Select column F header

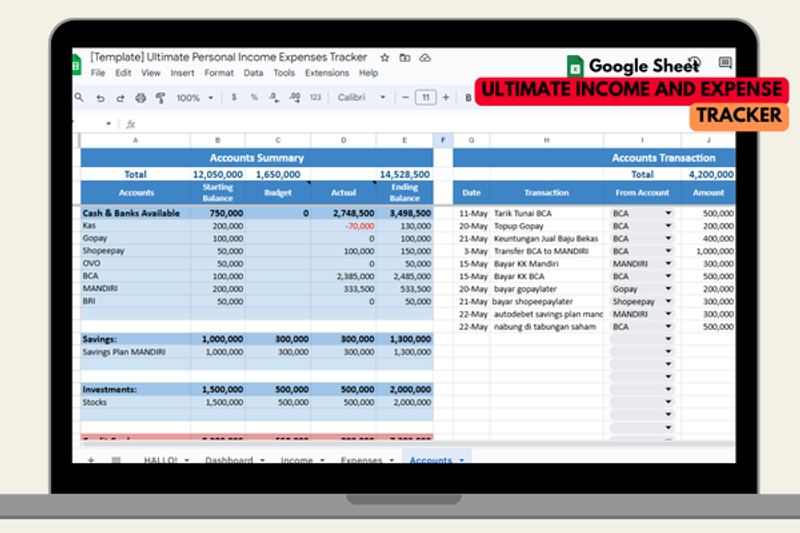[443, 140]
